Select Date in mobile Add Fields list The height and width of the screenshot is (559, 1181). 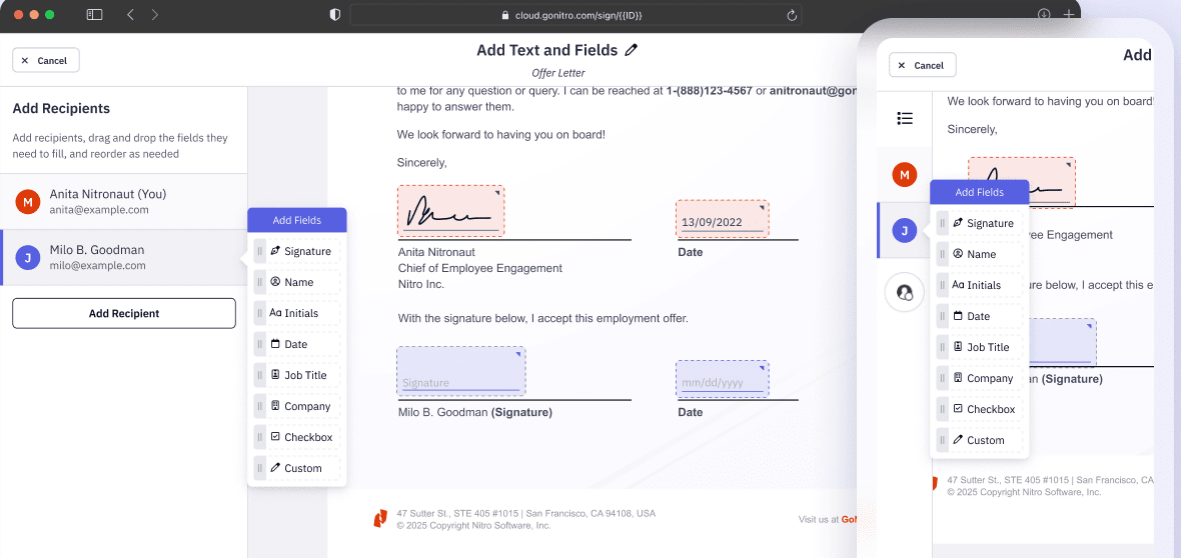point(980,316)
